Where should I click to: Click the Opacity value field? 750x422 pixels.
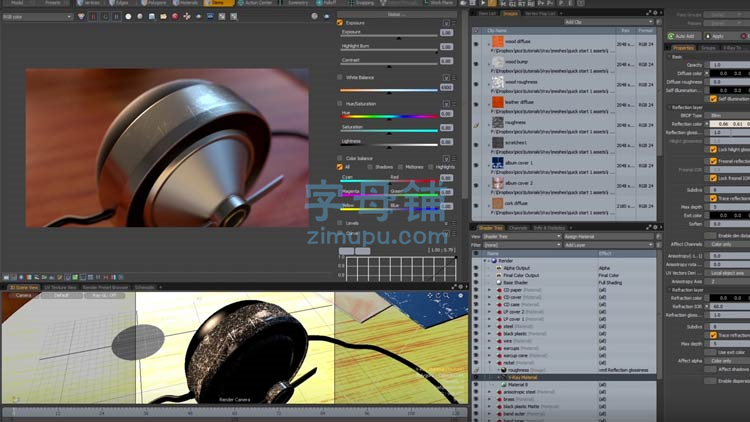pyautogui.click(x=730, y=65)
